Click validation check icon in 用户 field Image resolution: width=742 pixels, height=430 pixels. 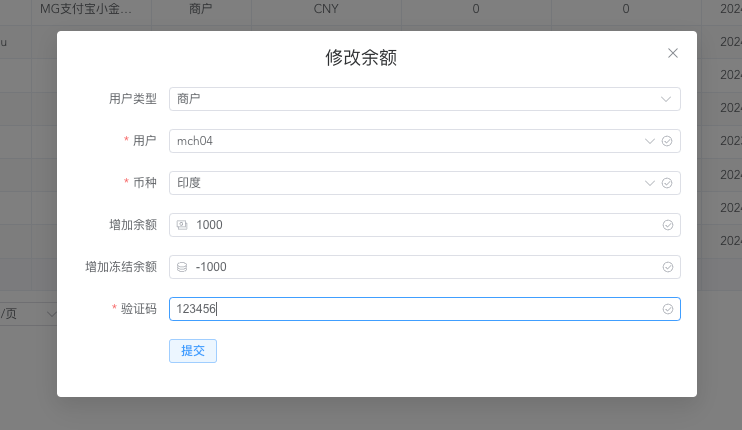667,141
